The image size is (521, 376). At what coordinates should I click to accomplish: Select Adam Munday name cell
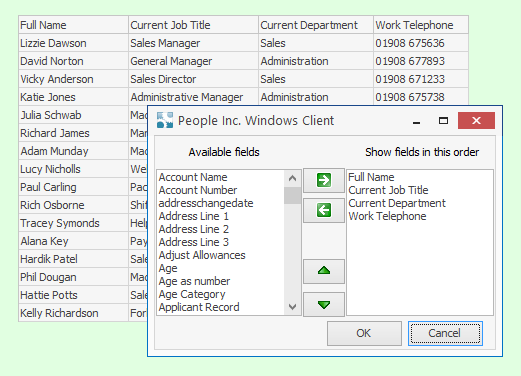[x=73, y=151]
